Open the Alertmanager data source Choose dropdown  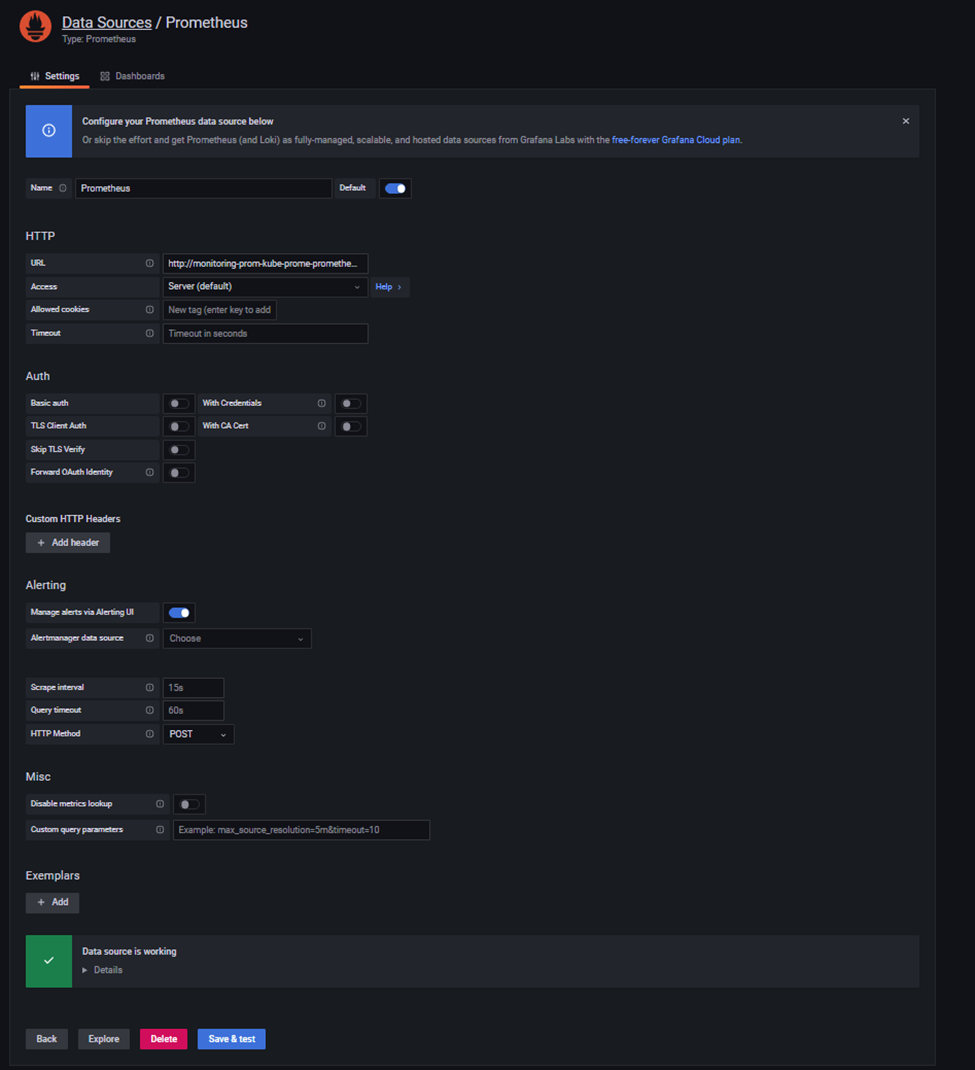(237, 639)
